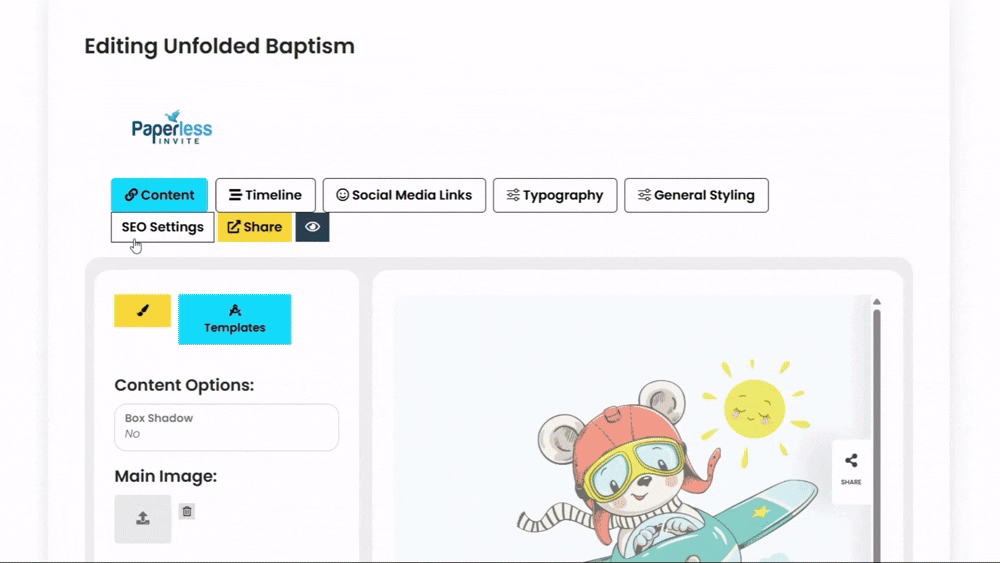The image size is (1000, 563).
Task: Click the yellow paintbrush style button
Action: pyautogui.click(x=142, y=311)
